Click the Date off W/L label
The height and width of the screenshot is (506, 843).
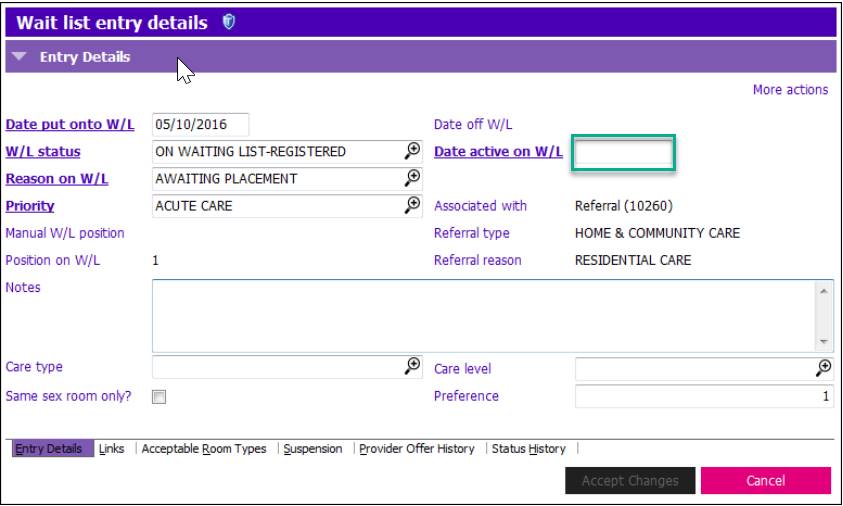point(473,124)
